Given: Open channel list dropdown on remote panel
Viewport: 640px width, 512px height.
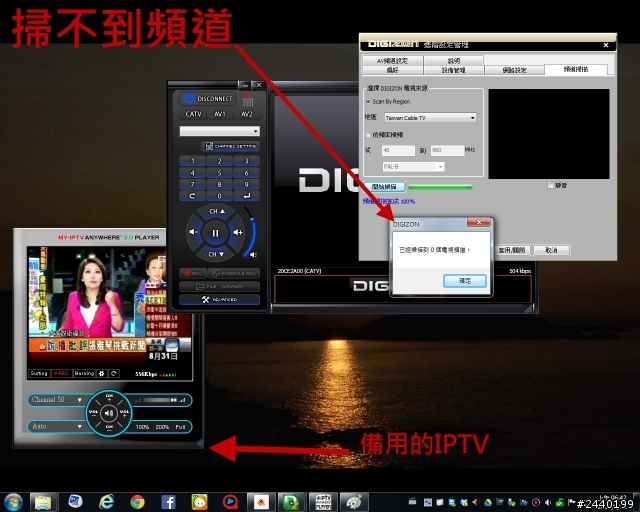Looking at the screenshot, I should 220,131.
